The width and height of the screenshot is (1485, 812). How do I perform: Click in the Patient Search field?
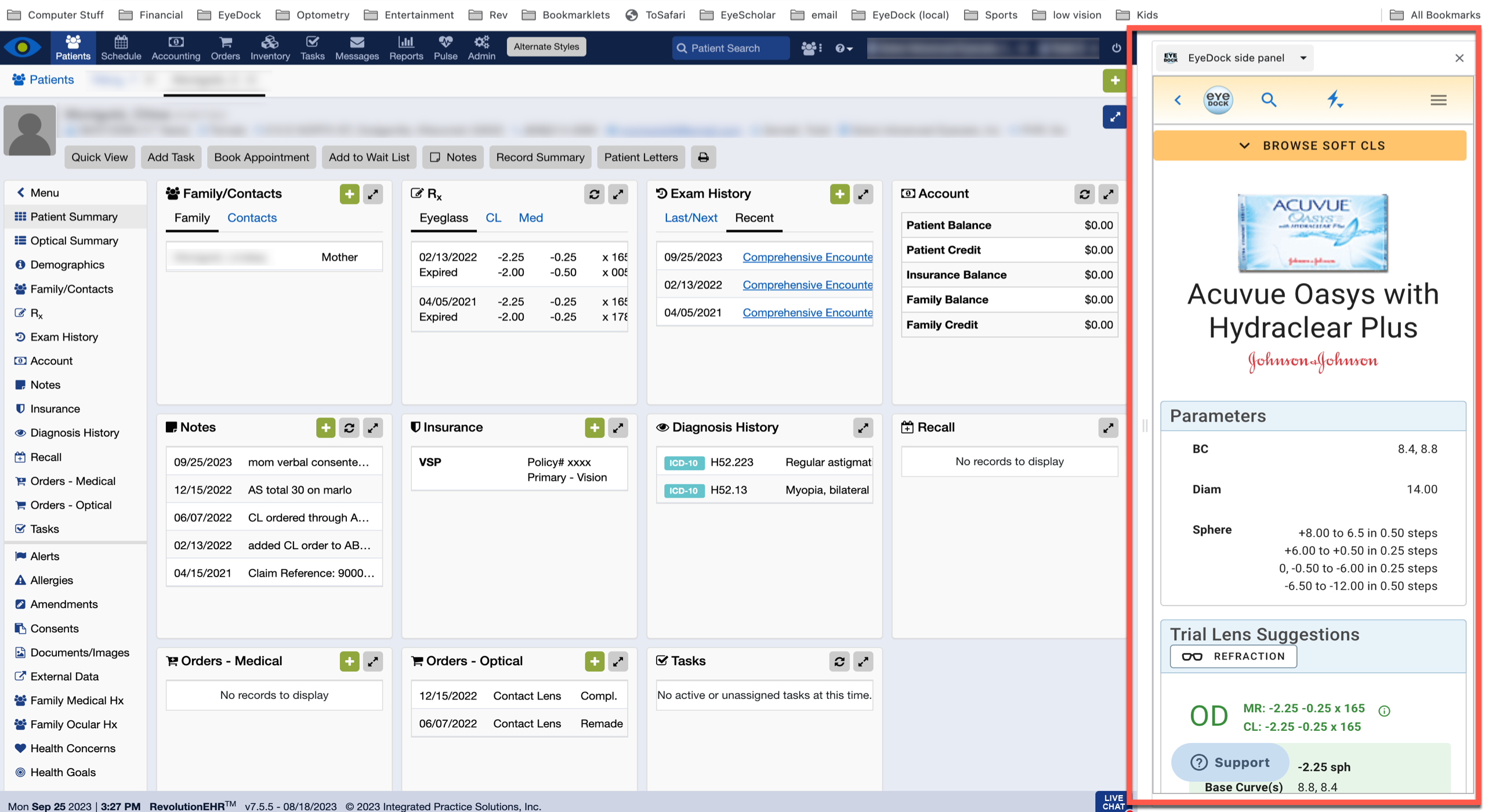(x=731, y=48)
